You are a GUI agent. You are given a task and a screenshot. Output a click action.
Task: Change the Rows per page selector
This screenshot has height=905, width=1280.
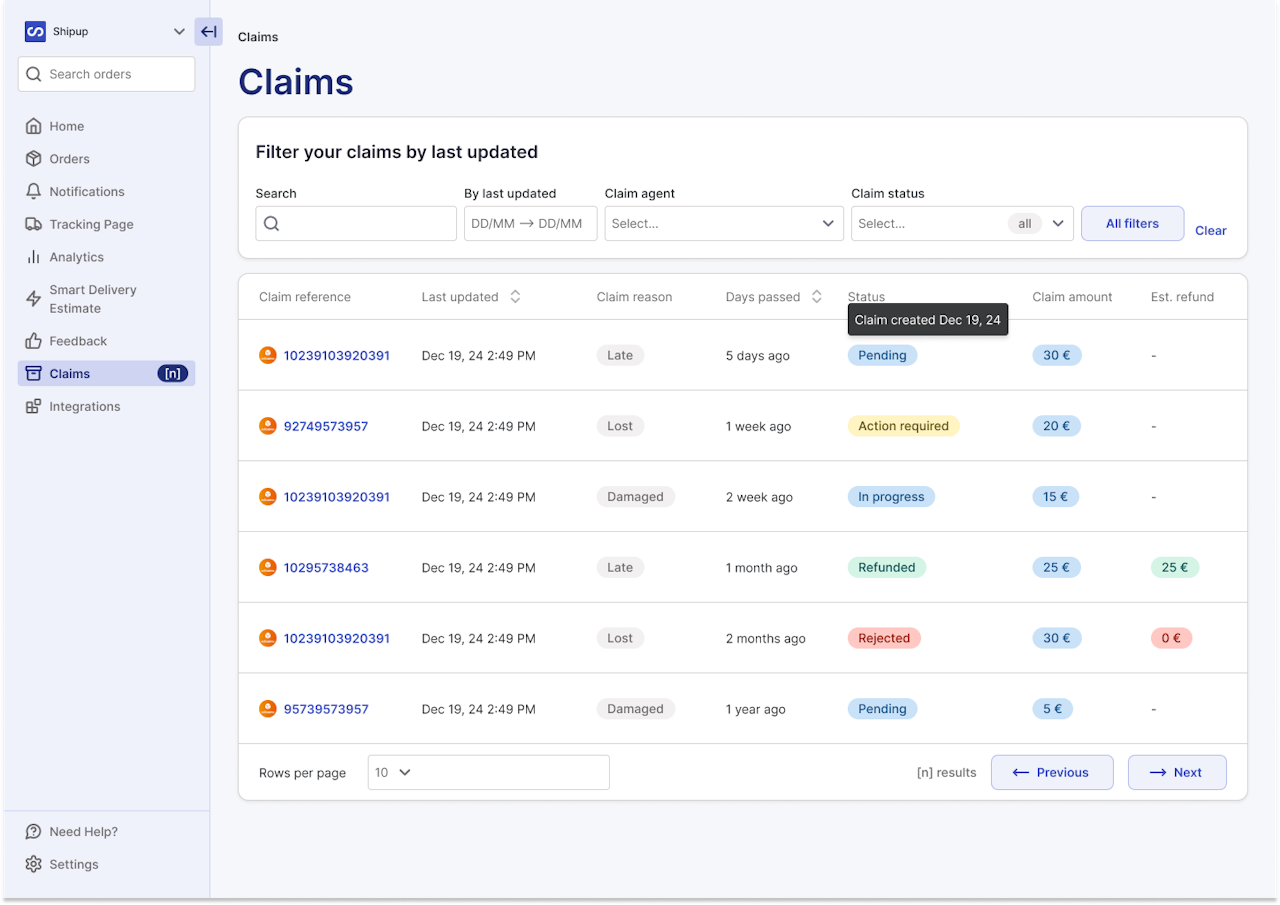click(488, 773)
